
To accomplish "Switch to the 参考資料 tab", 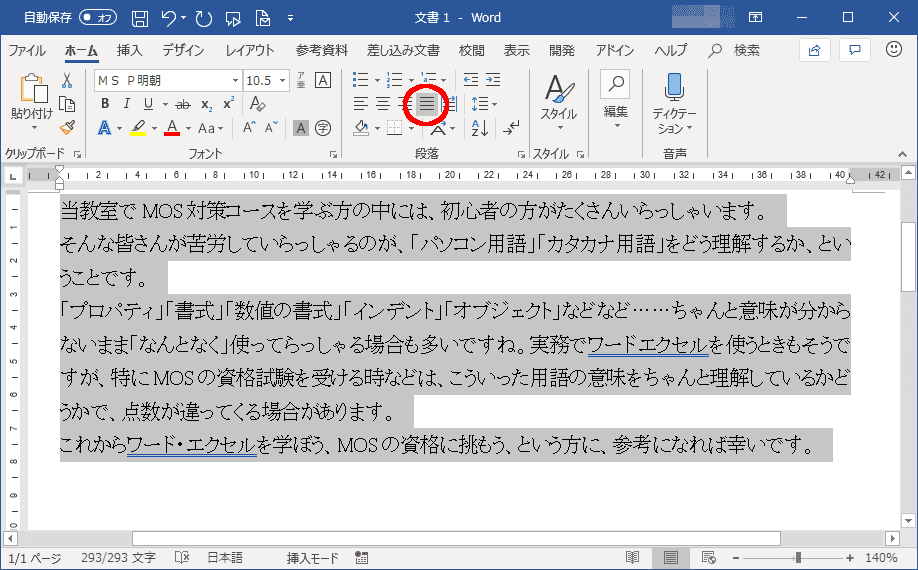I will coord(321,50).
